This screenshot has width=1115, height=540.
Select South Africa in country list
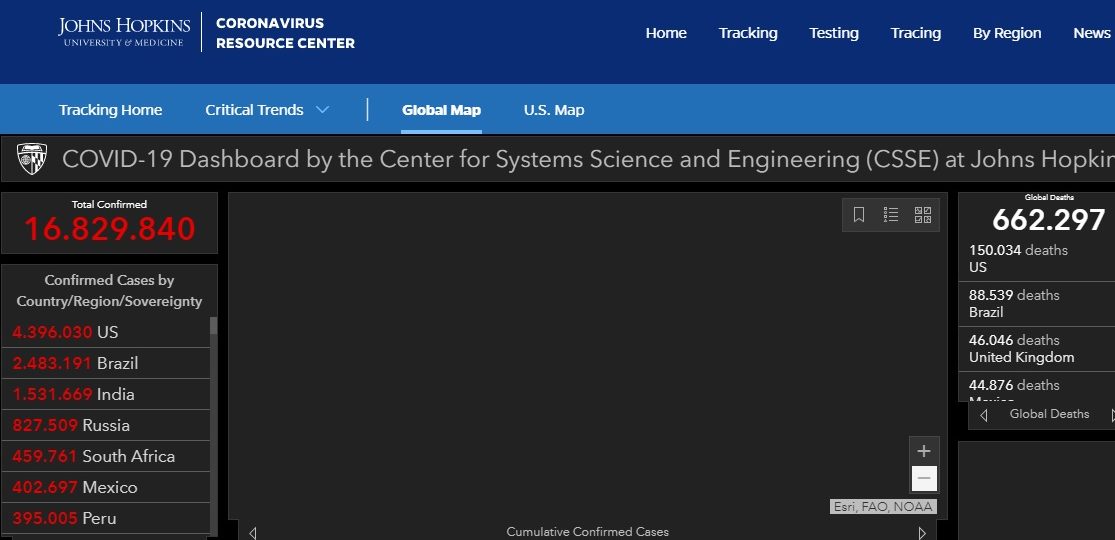pos(106,456)
